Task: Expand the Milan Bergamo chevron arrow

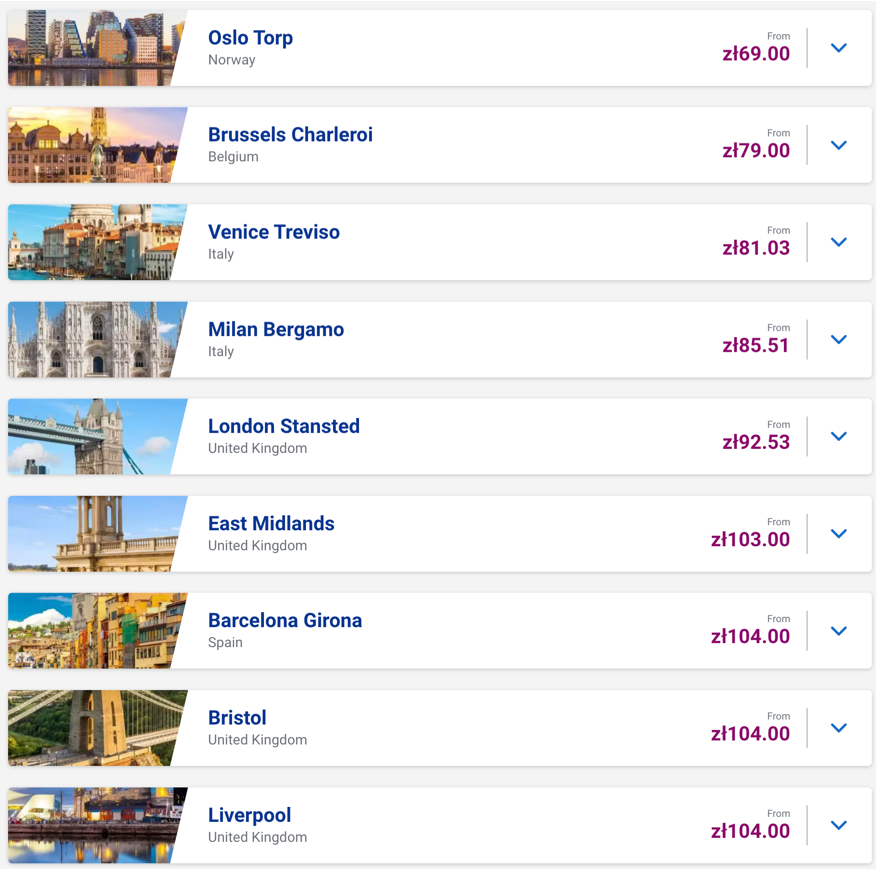Action: (839, 340)
